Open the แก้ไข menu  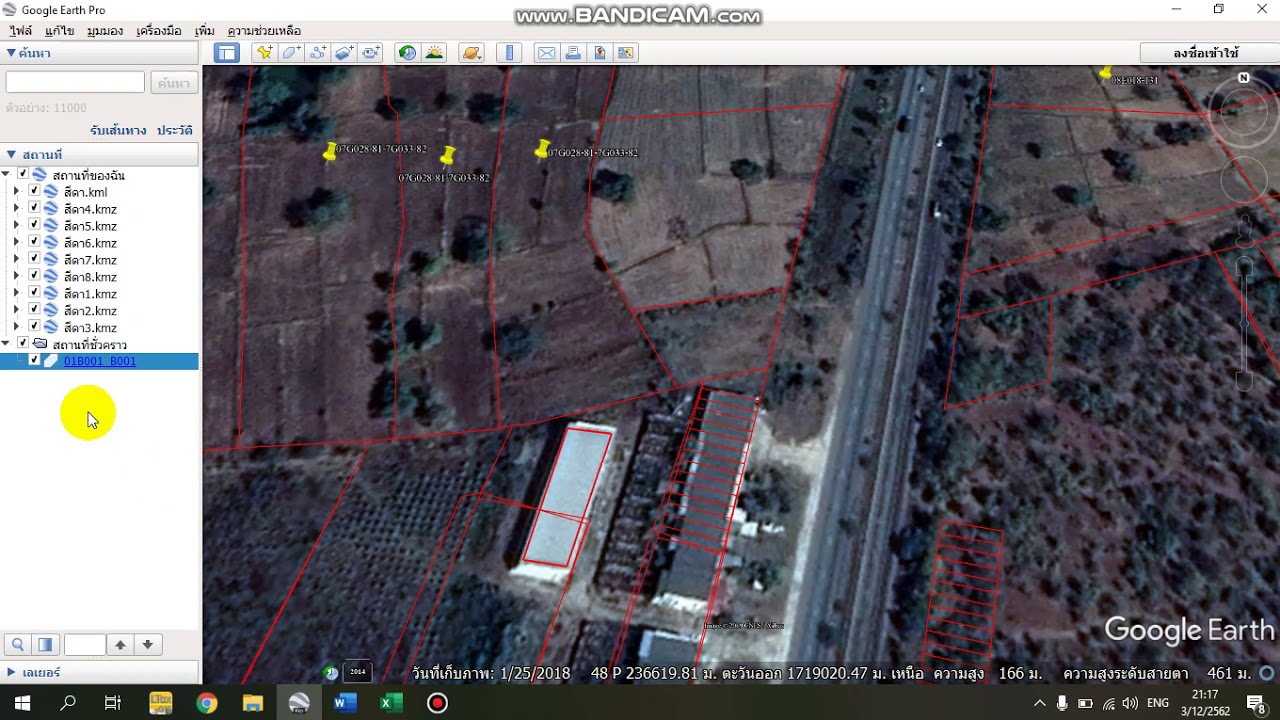pyautogui.click(x=60, y=31)
